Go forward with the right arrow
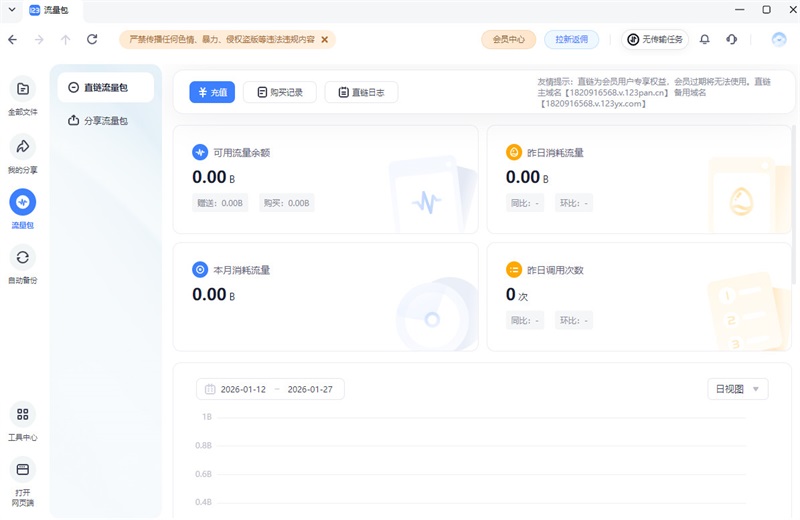 (39, 39)
